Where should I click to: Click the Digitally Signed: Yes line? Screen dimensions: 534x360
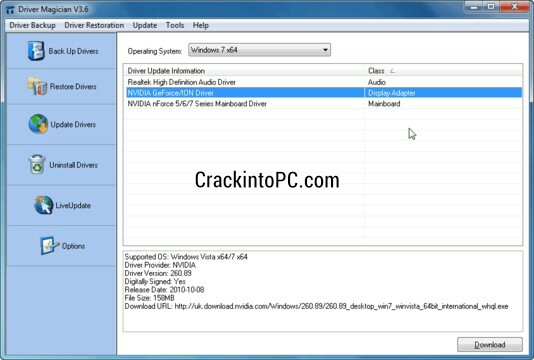click(x=155, y=281)
